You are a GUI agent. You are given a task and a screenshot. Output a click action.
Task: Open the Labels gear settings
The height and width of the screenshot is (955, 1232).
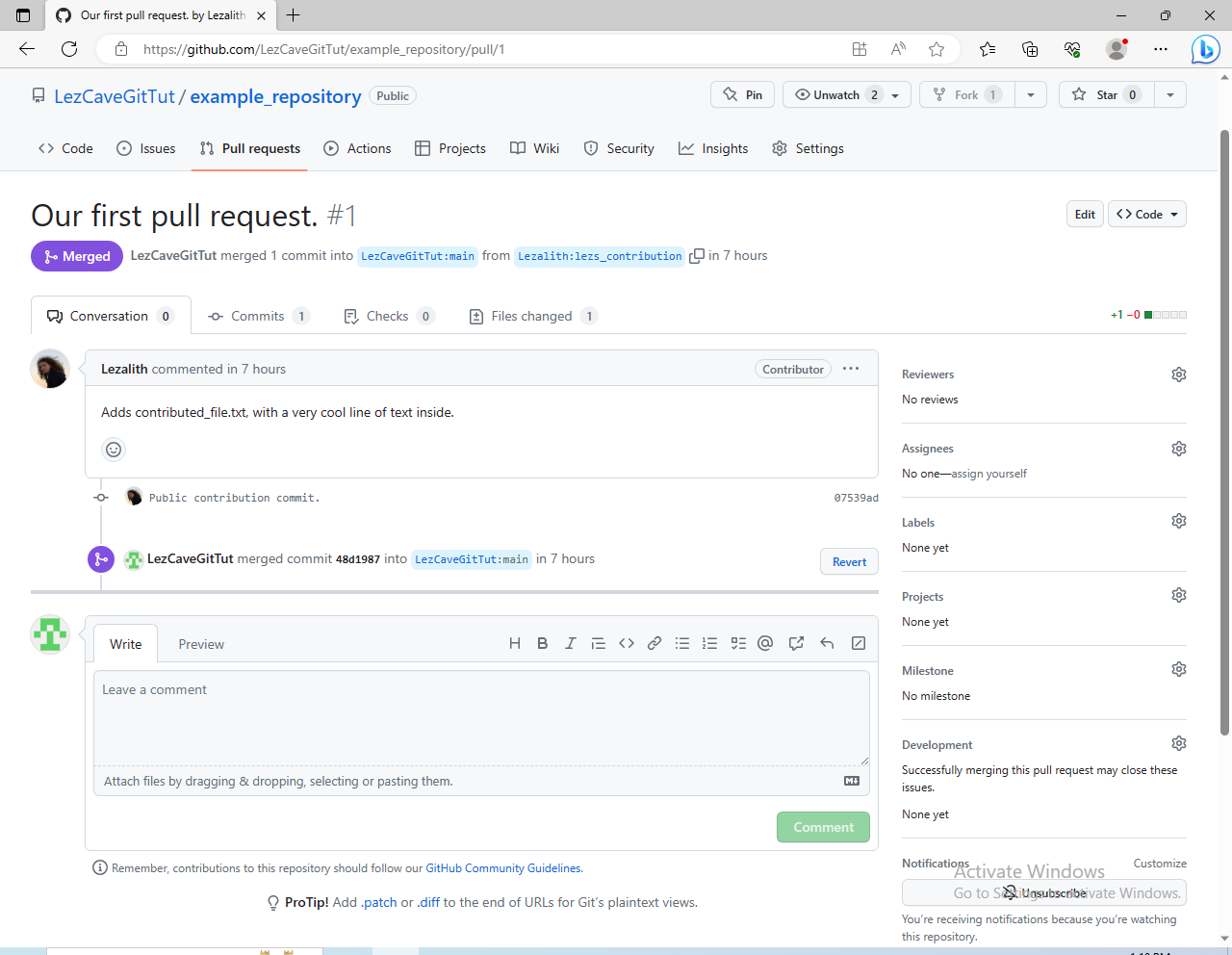[x=1179, y=521]
